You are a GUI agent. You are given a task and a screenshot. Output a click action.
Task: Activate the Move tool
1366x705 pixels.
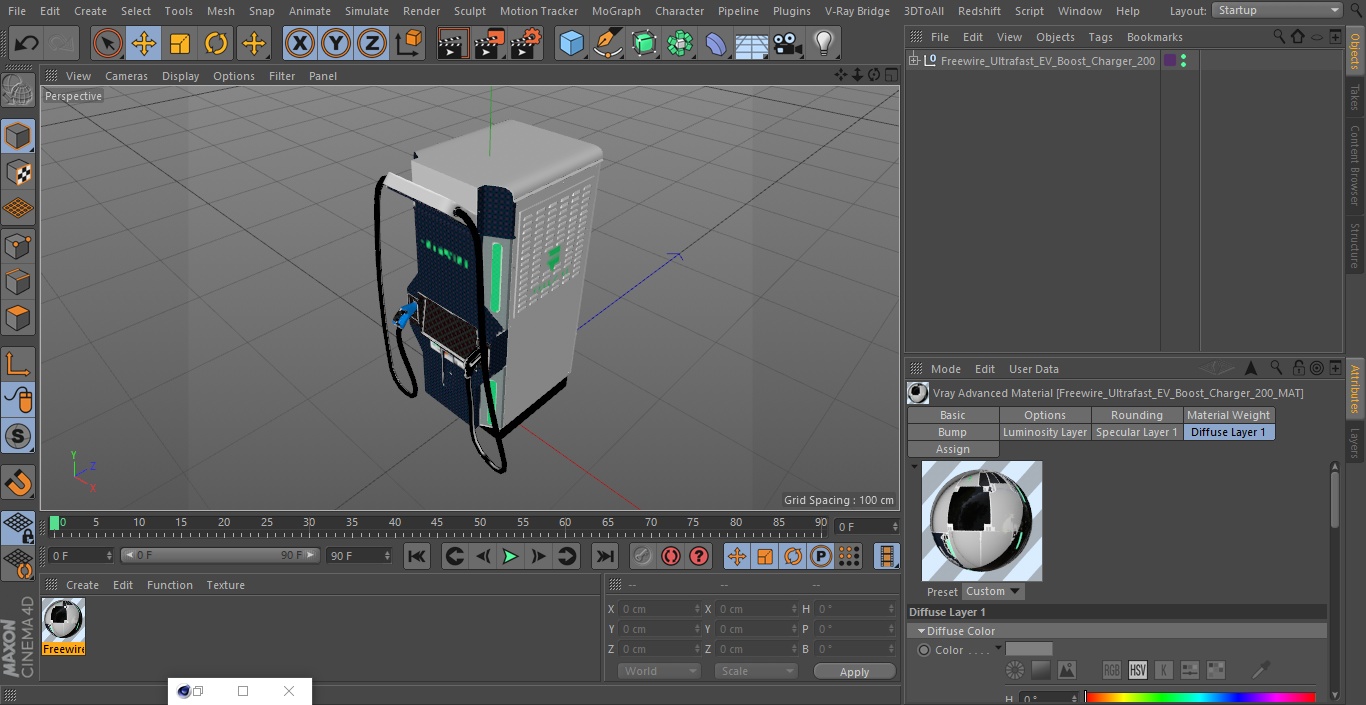click(x=144, y=44)
